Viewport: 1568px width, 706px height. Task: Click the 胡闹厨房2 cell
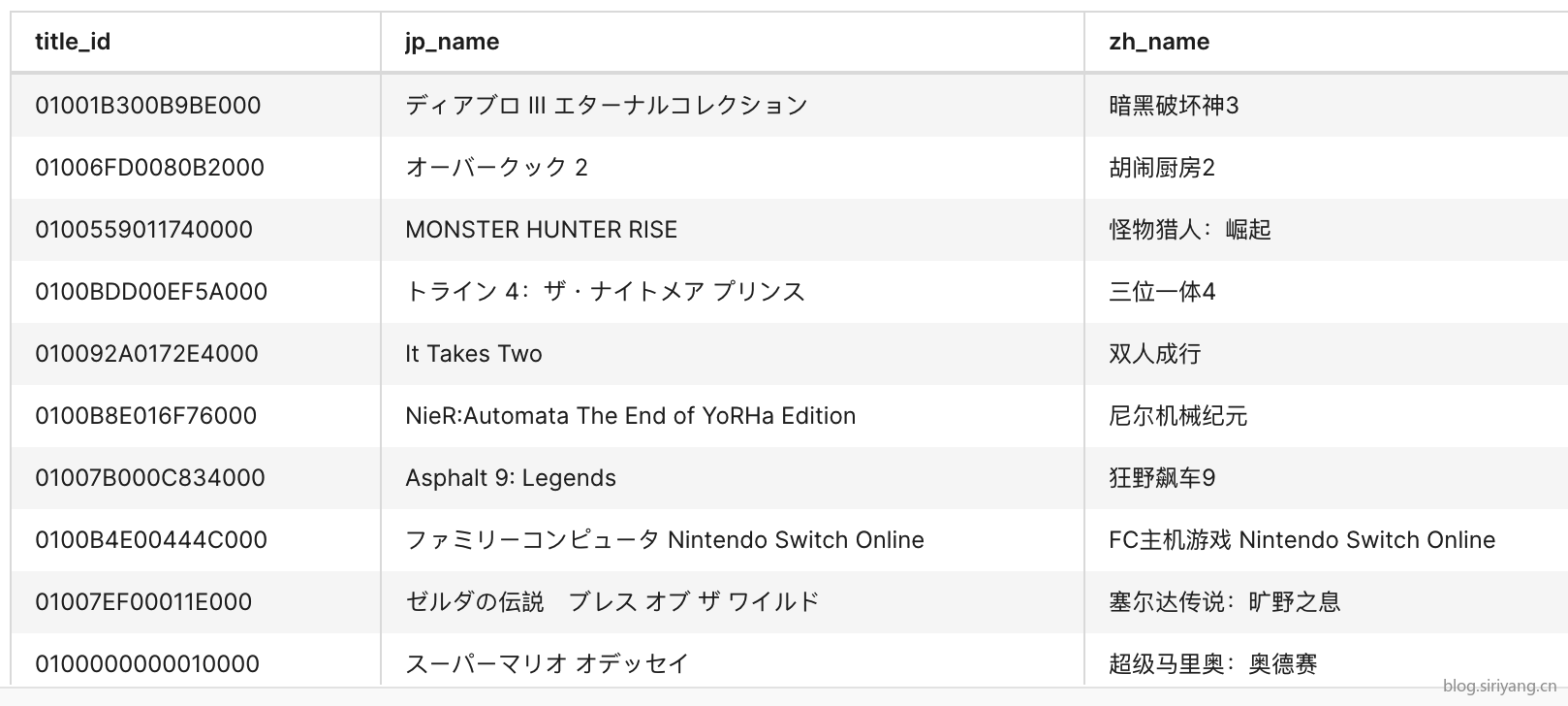[x=1327, y=168]
